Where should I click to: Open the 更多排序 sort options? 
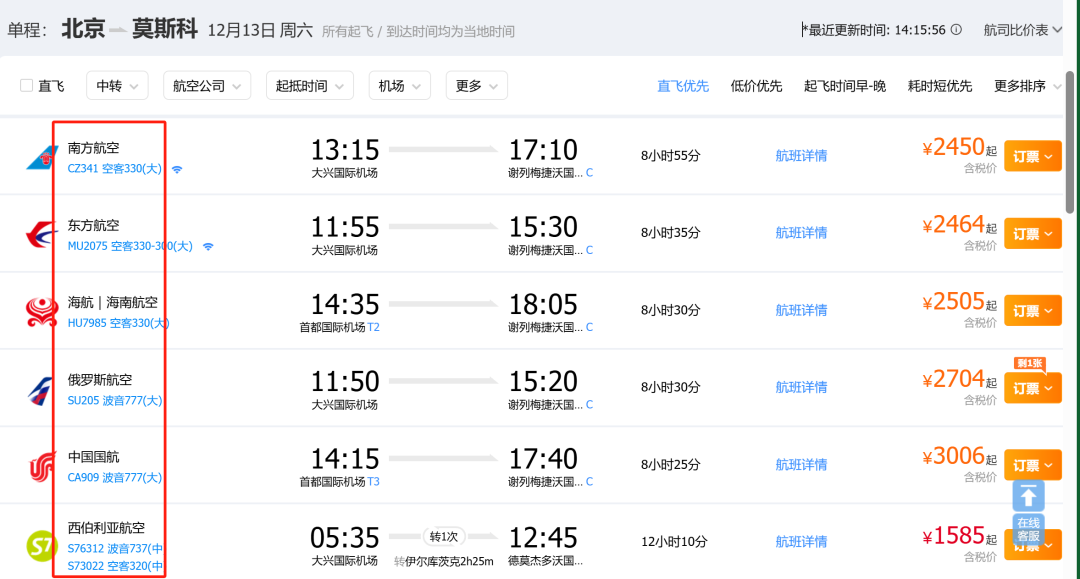pos(1027,86)
